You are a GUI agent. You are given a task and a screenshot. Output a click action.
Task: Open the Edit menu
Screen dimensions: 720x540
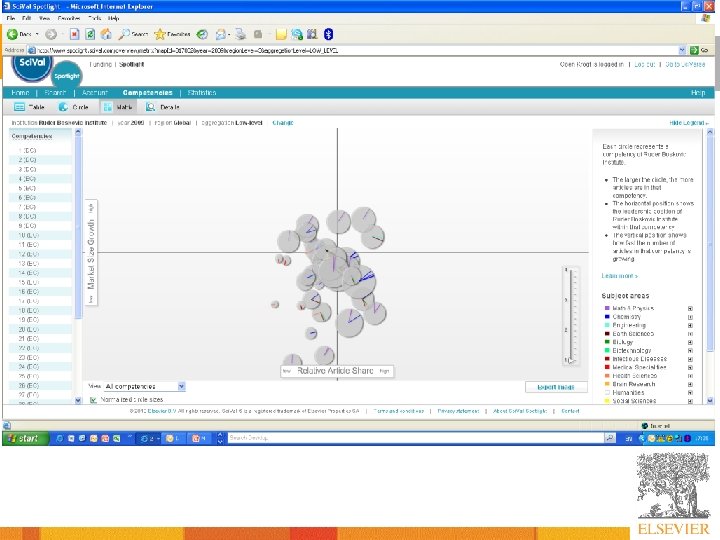[x=27, y=18]
